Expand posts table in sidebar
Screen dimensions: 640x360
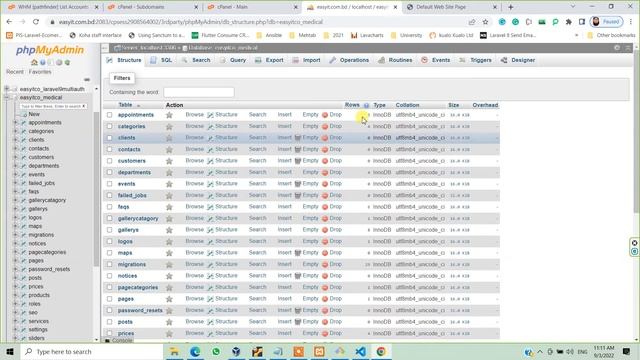(16, 278)
